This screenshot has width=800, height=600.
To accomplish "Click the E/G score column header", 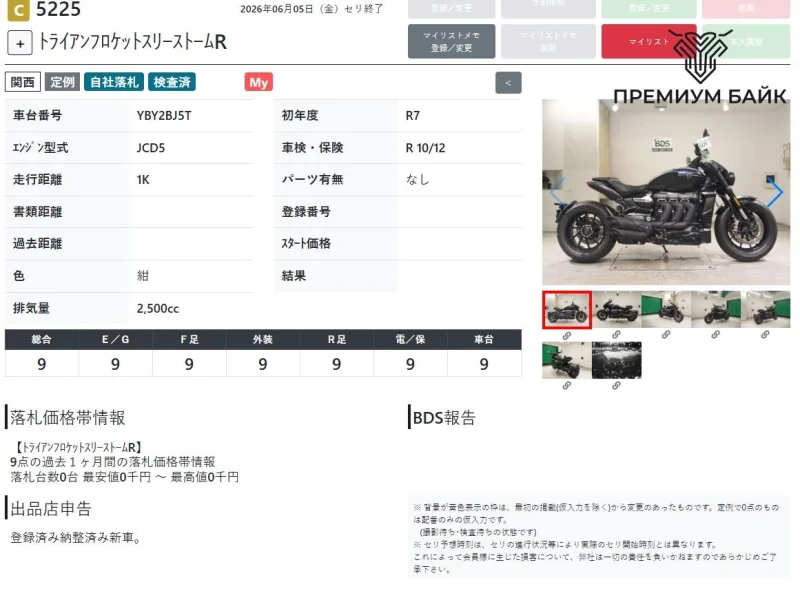I will [115, 339].
